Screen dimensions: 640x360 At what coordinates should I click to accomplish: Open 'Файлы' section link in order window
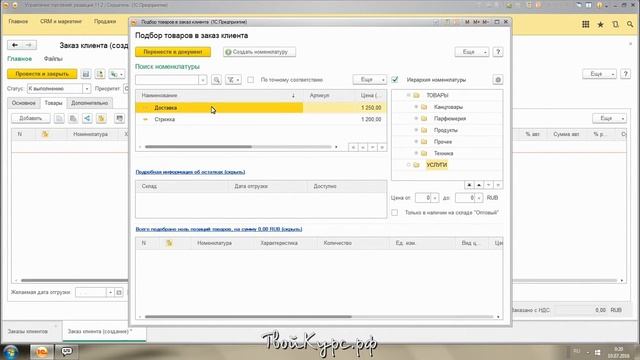(53, 59)
